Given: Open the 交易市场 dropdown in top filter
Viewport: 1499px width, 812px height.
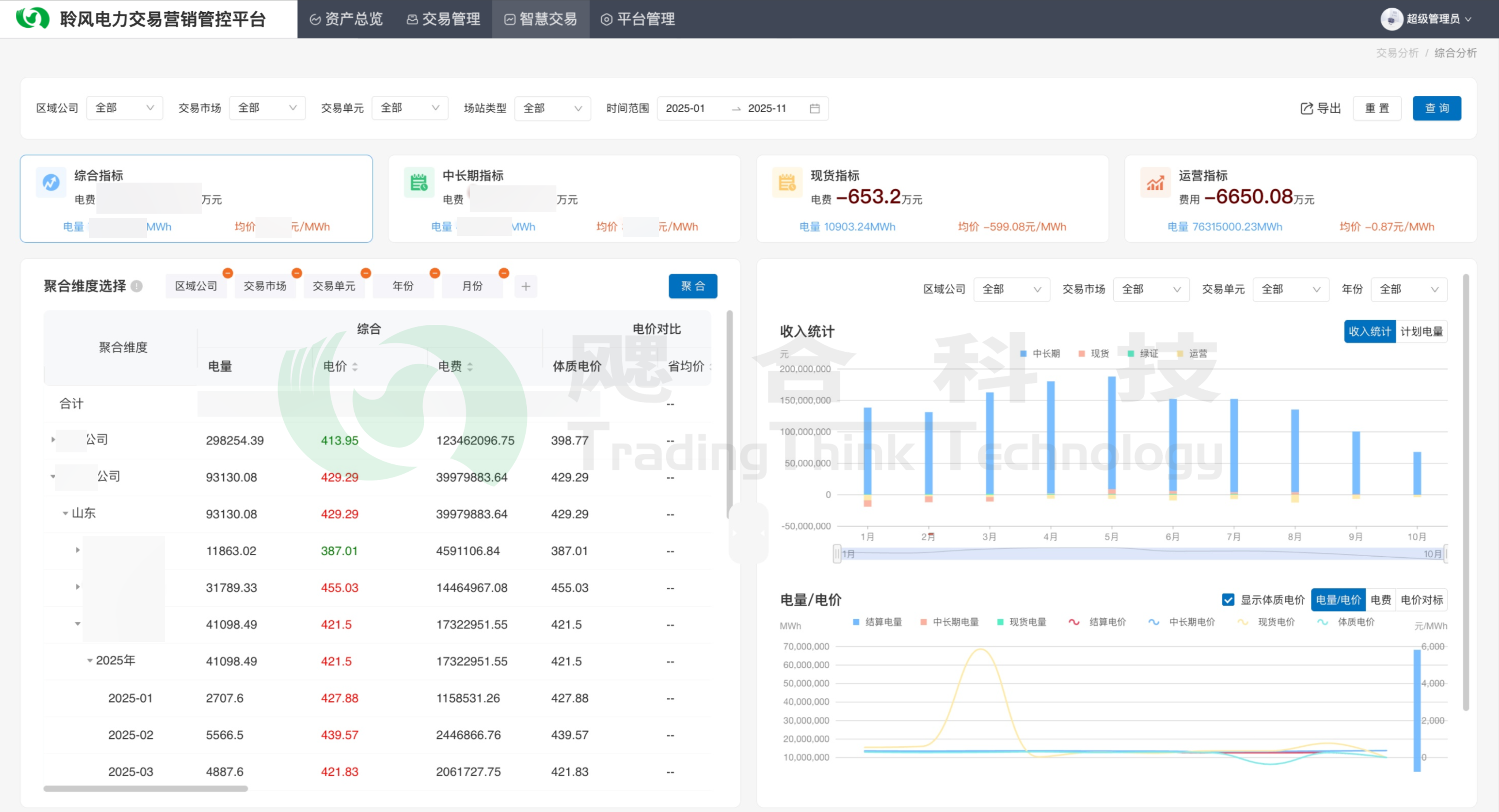Looking at the screenshot, I should coord(267,108).
